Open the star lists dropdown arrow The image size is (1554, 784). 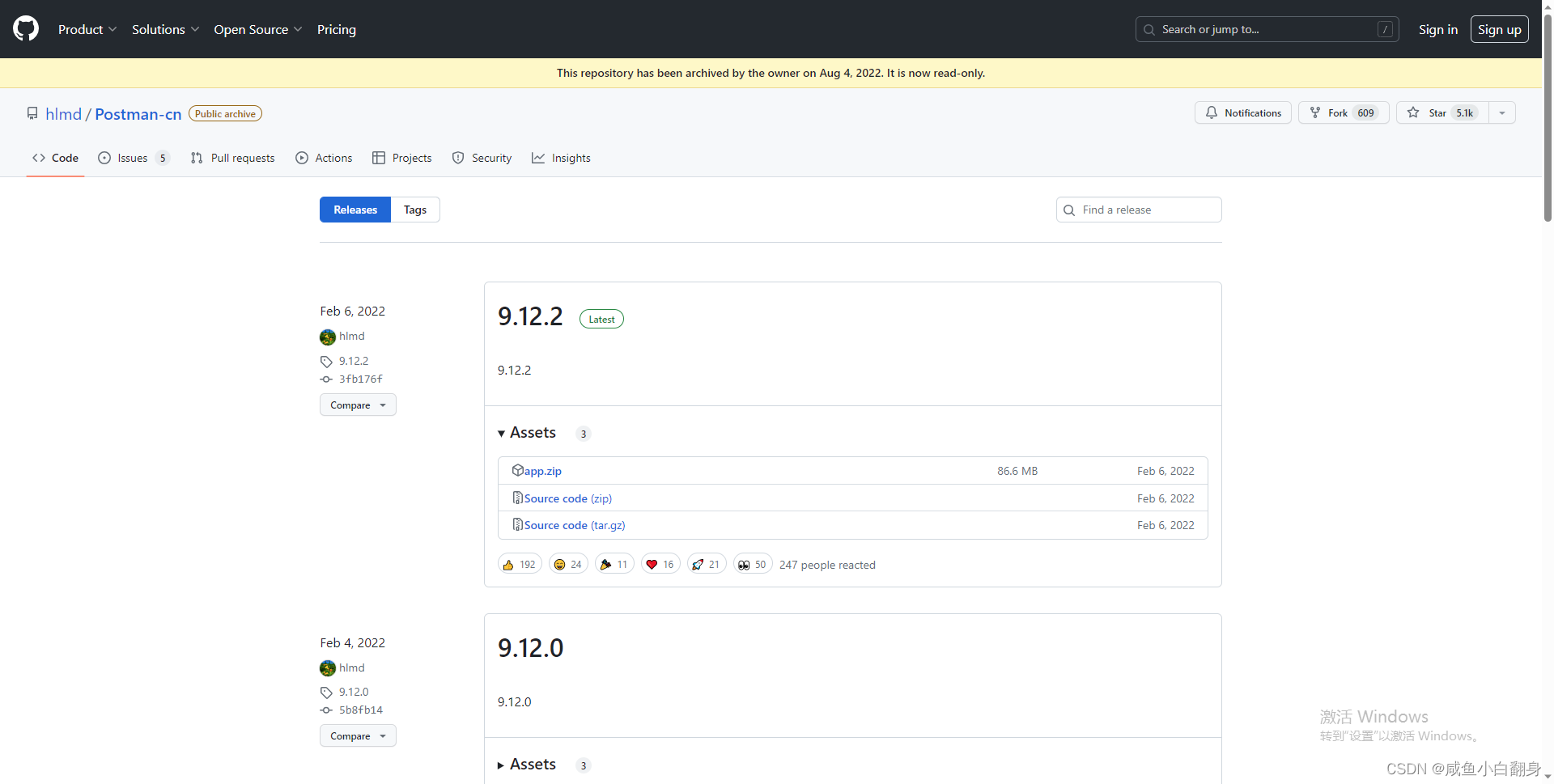[1502, 112]
